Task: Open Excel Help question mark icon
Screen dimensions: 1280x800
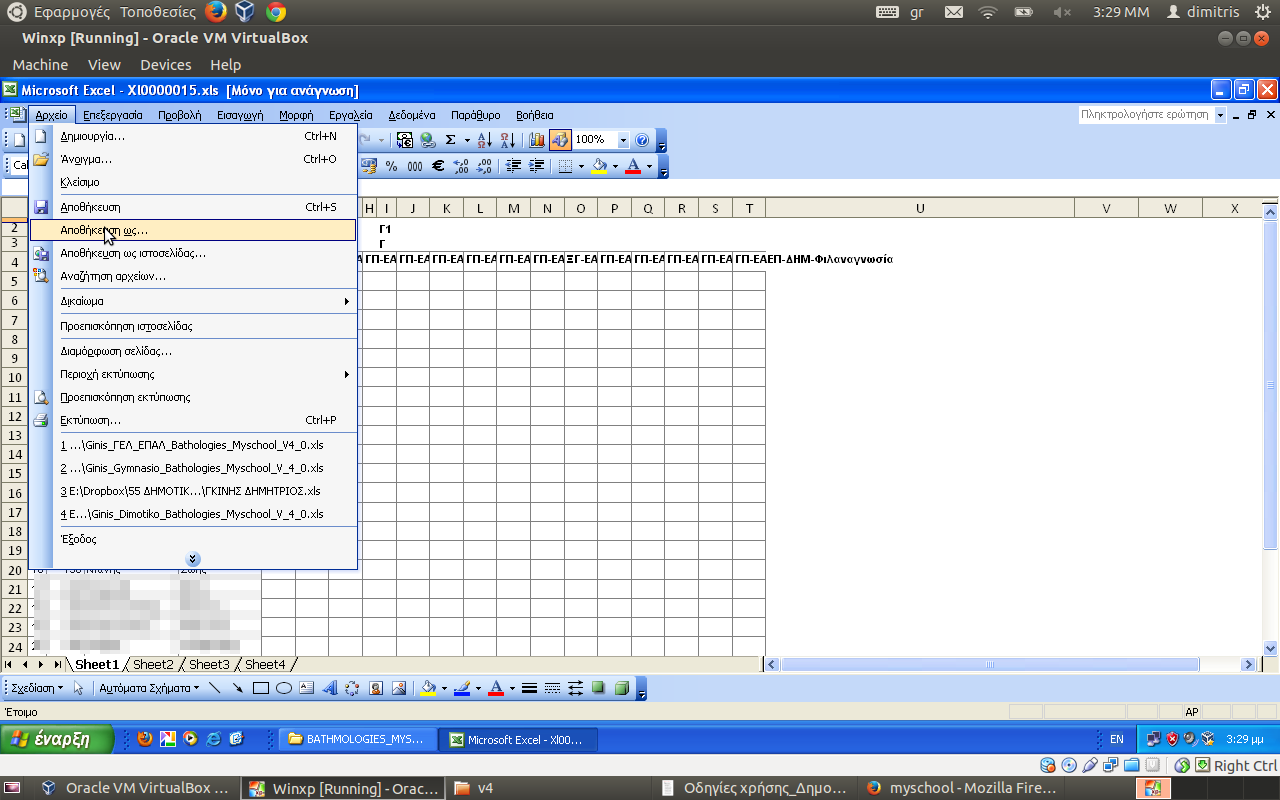Action: [x=642, y=140]
